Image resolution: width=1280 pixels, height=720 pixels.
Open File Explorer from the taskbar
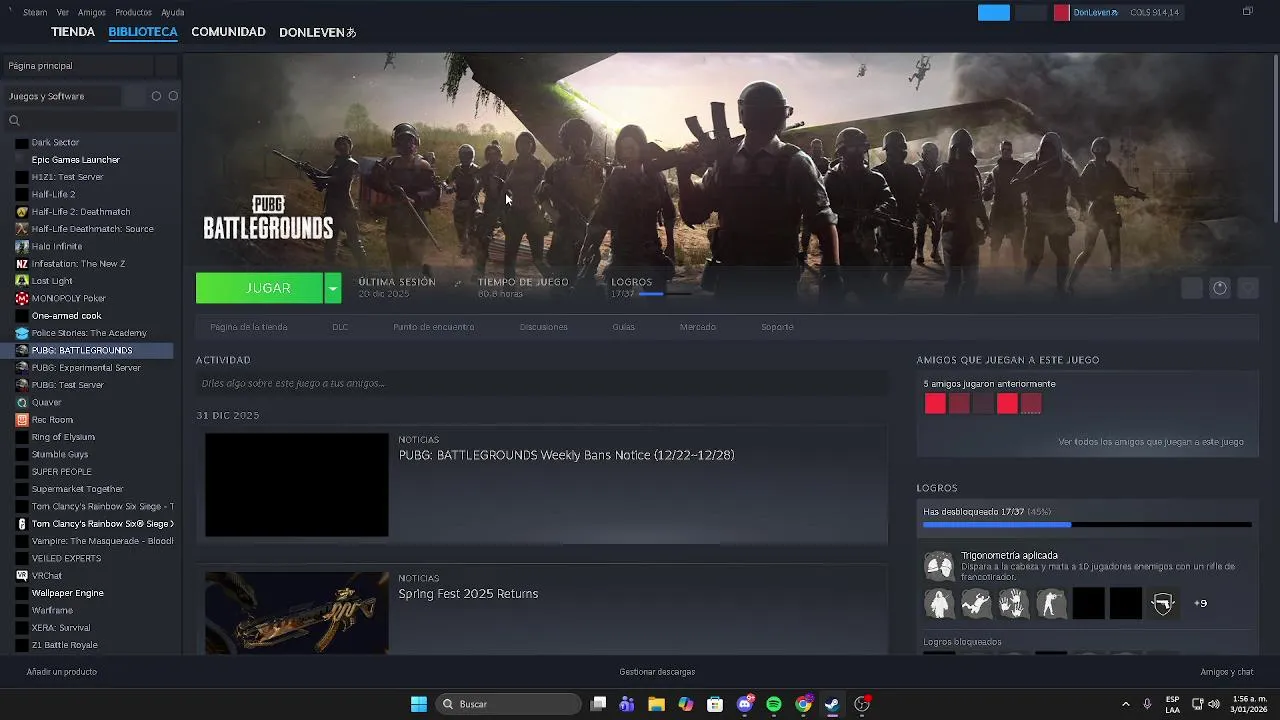(x=656, y=704)
